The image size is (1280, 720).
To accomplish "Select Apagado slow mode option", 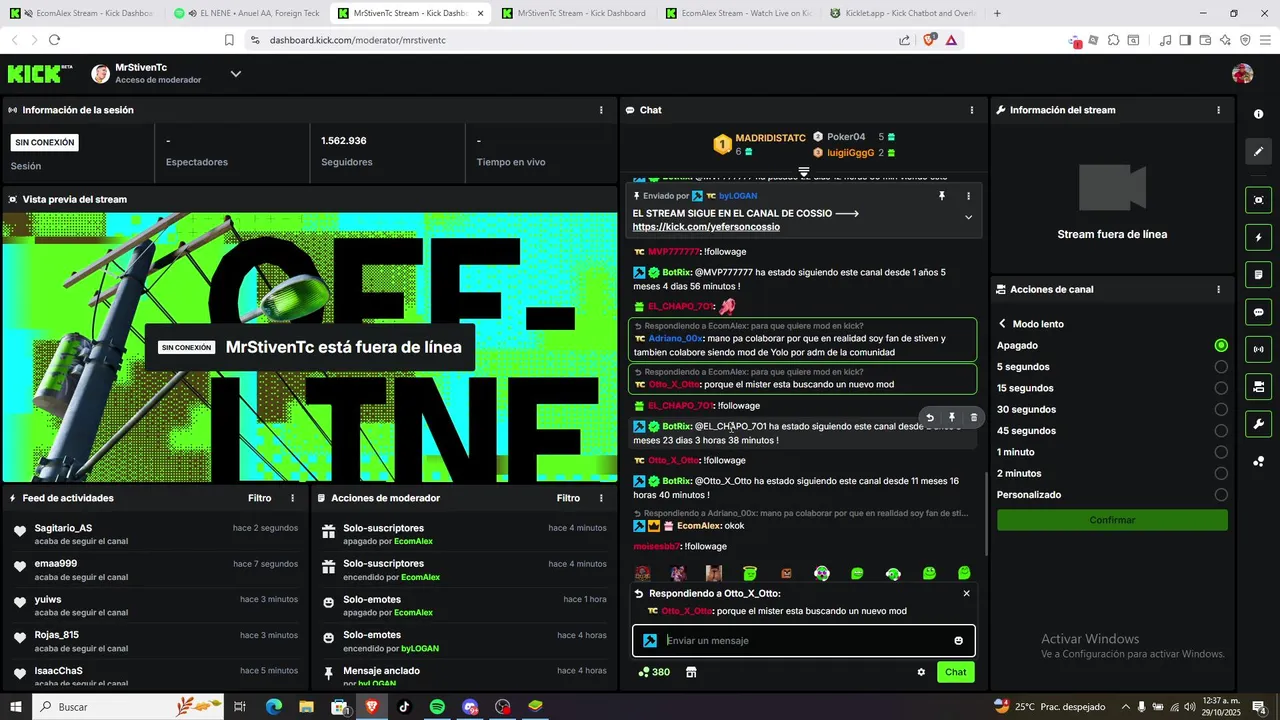I will click(1221, 345).
